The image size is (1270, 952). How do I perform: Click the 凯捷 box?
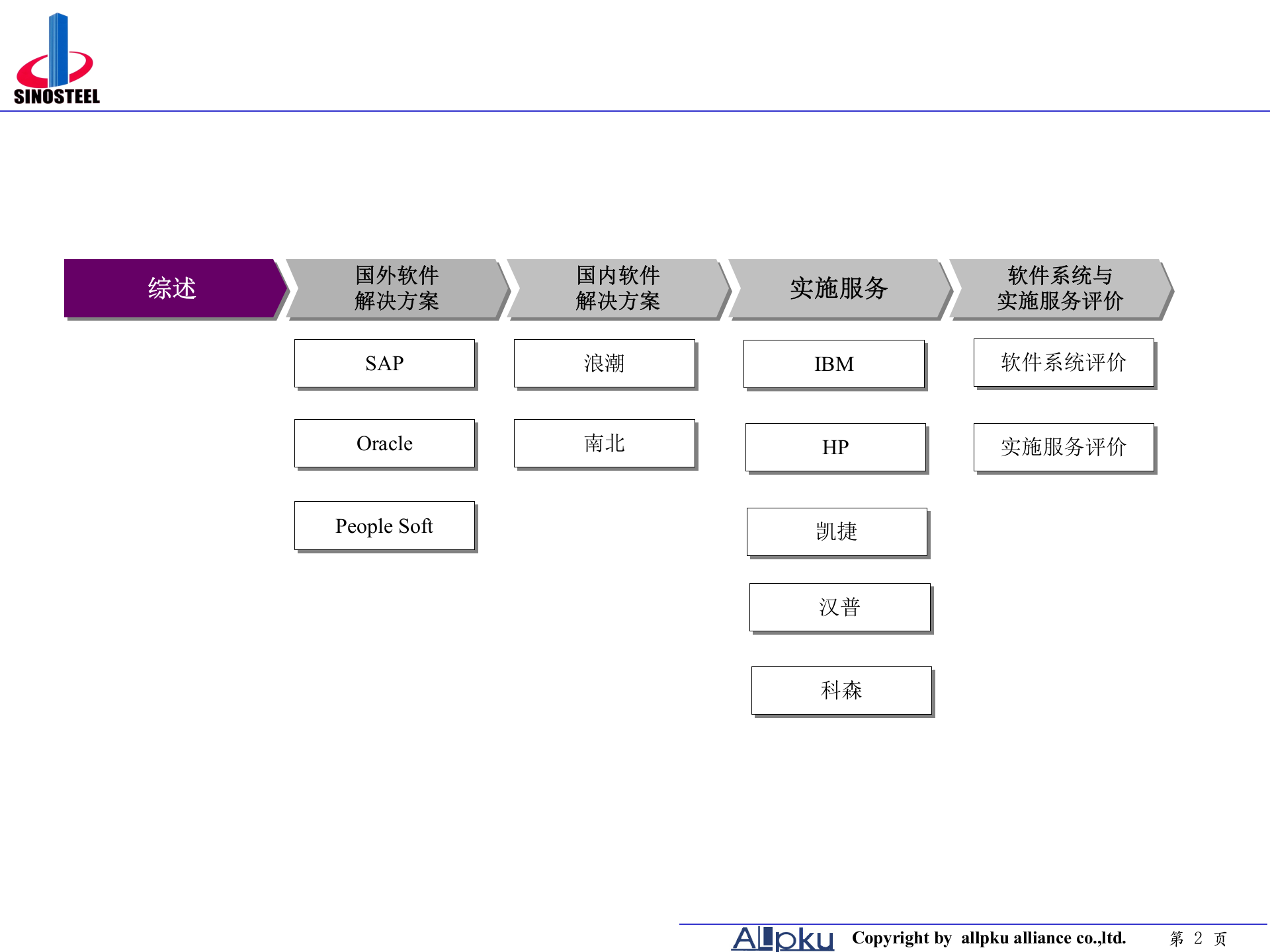[837, 531]
